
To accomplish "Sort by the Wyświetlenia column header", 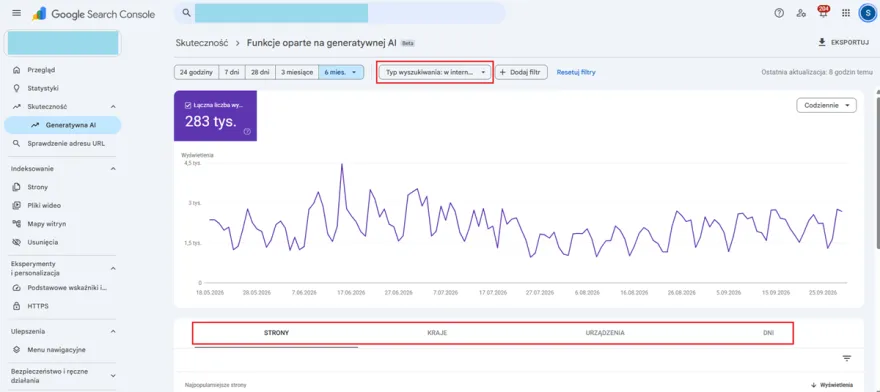I will pyautogui.click(x=832, y=385).
